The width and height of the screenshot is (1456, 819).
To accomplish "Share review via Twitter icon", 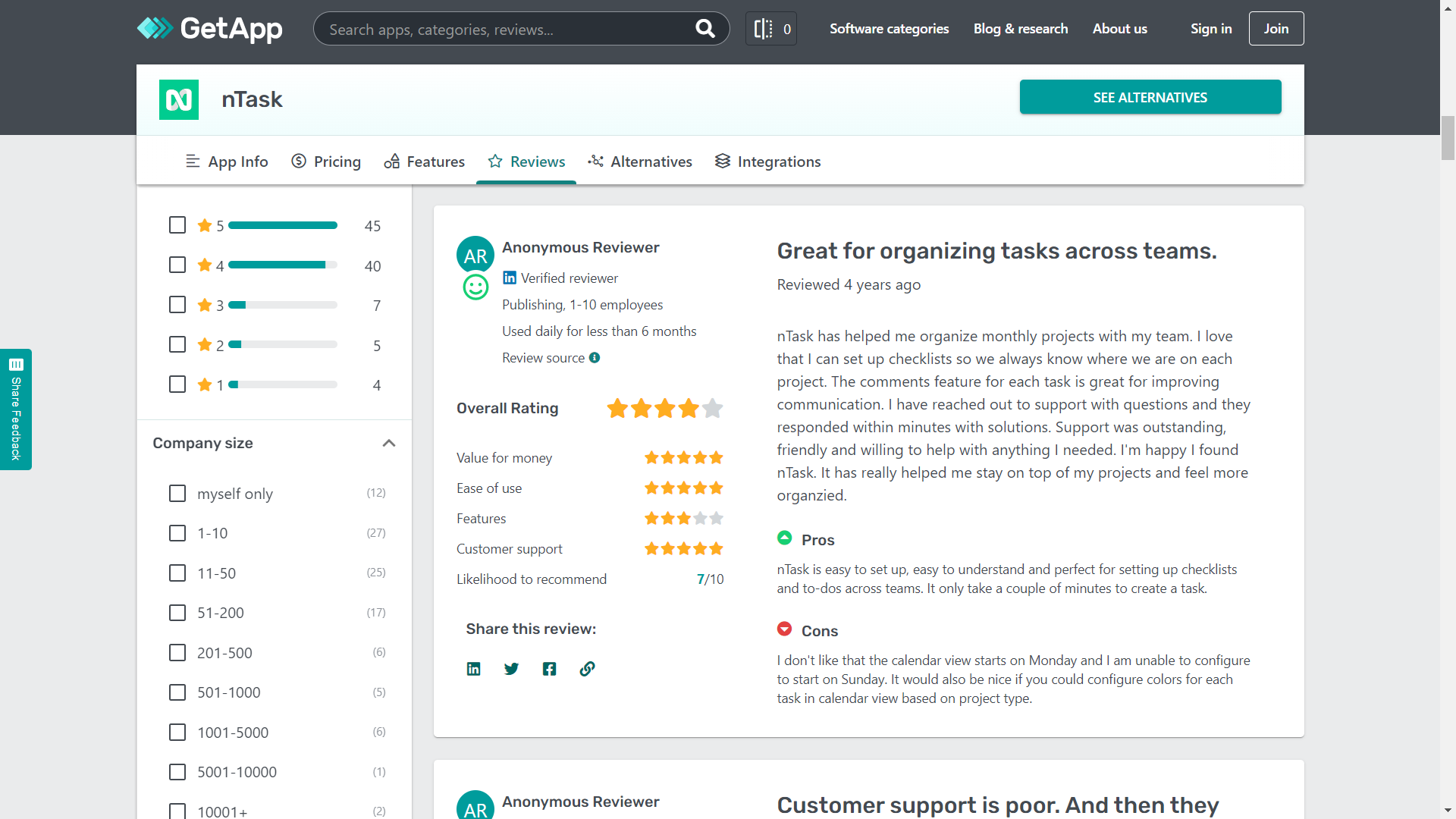I will (511, 669).
